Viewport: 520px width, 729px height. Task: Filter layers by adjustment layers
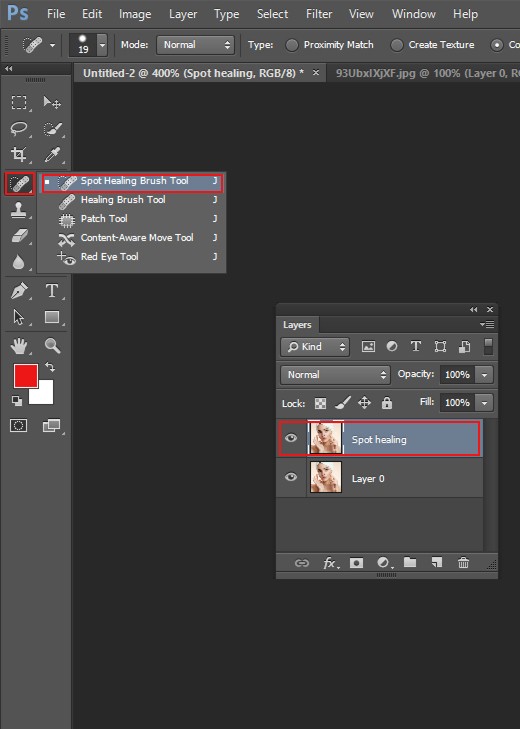pyautogui.click(x=392, y=346)
